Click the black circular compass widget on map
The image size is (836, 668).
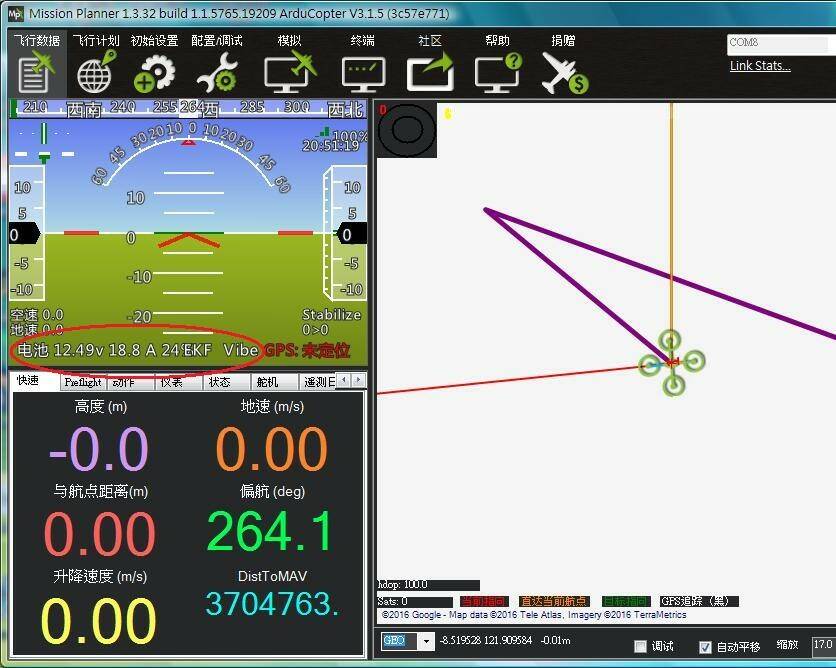click(x=407, y=130)
